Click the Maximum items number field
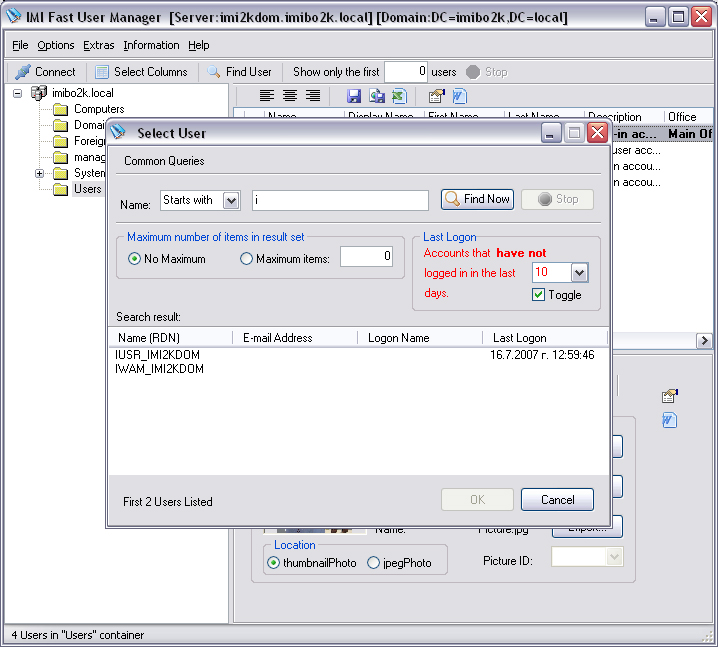The width and height of the screenshot is (718, 647). point(366,256)
